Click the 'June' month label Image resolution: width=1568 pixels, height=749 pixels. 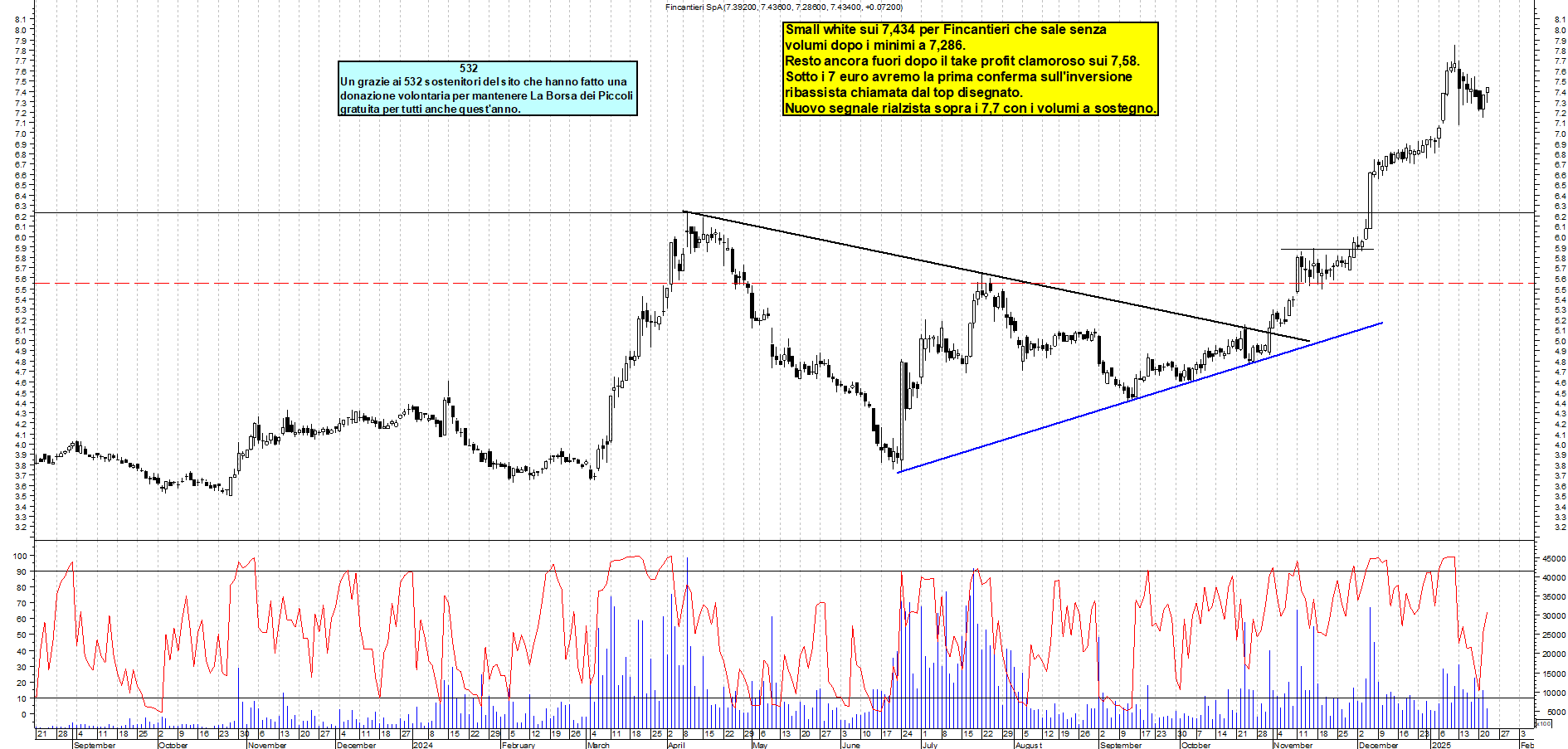(x=850, y=745)
